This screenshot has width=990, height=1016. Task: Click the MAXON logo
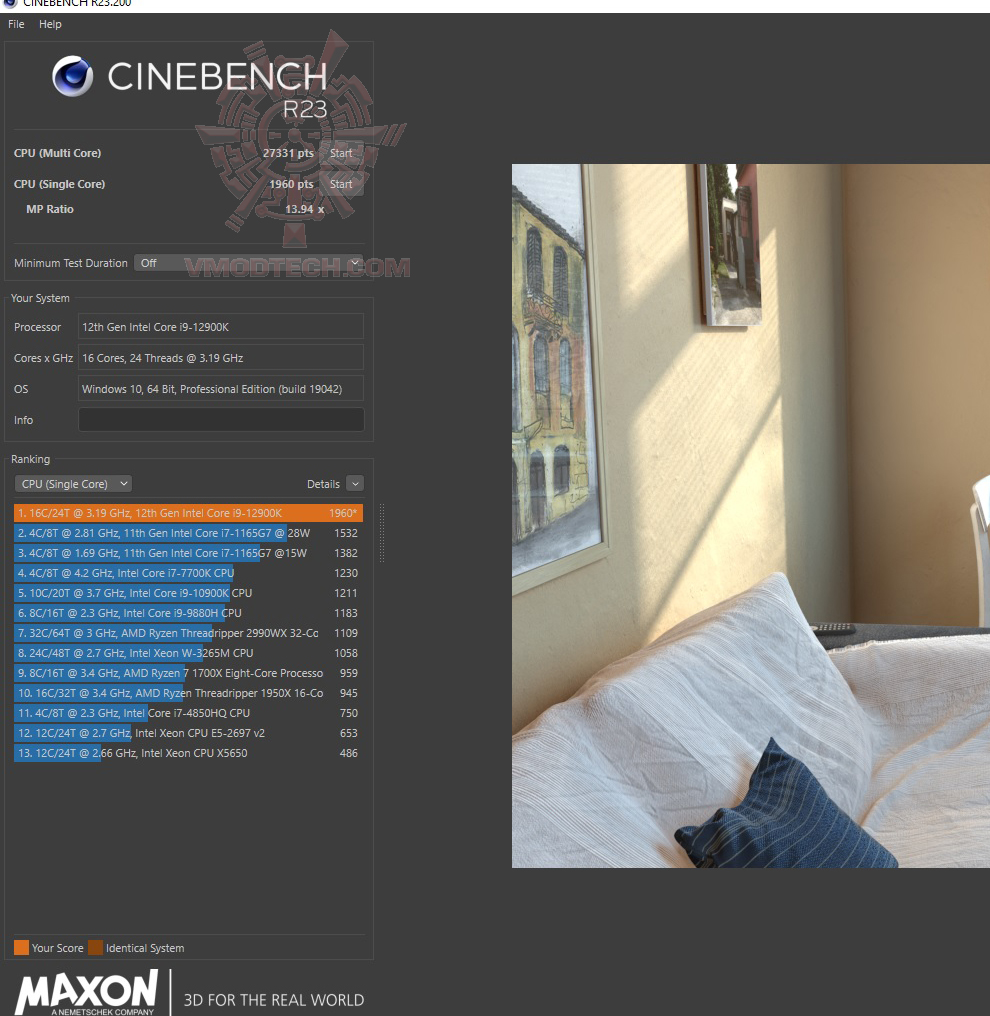[x=86, y=992]
